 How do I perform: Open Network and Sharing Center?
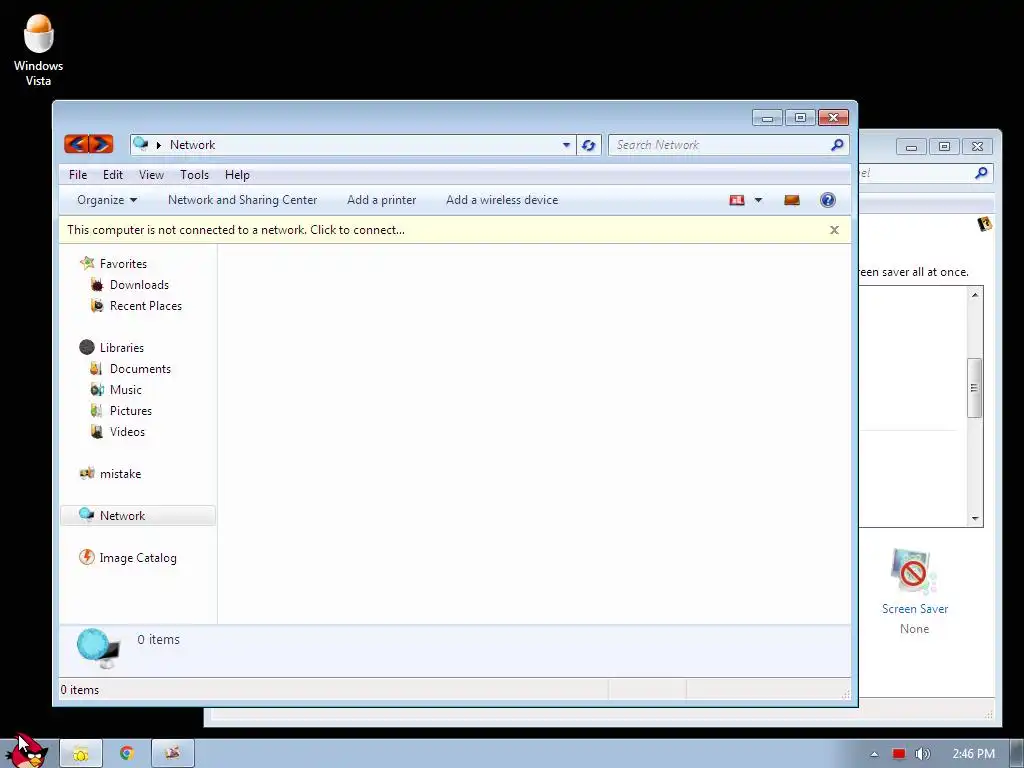(242, 200)
